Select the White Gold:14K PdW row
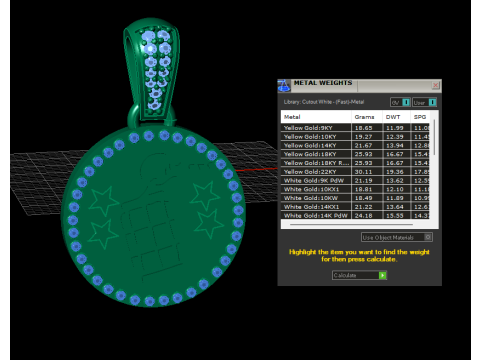The width and height of the screenshot is (480, 360). (x=355, y=215)
